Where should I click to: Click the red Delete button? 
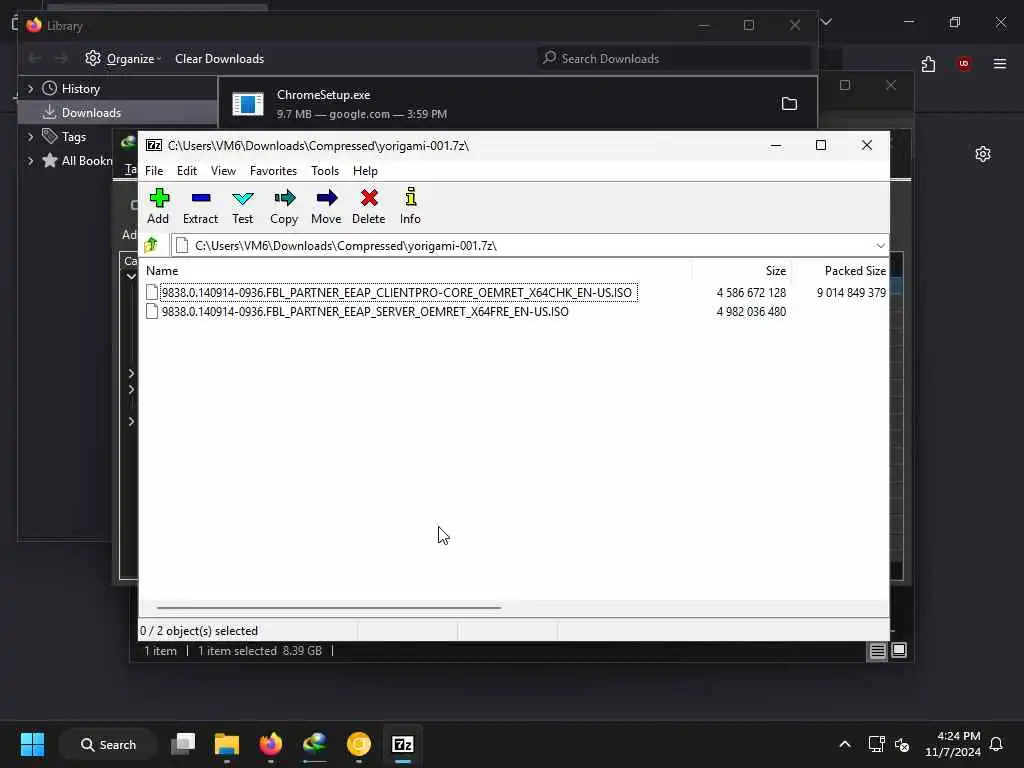[x=369, y=206]
